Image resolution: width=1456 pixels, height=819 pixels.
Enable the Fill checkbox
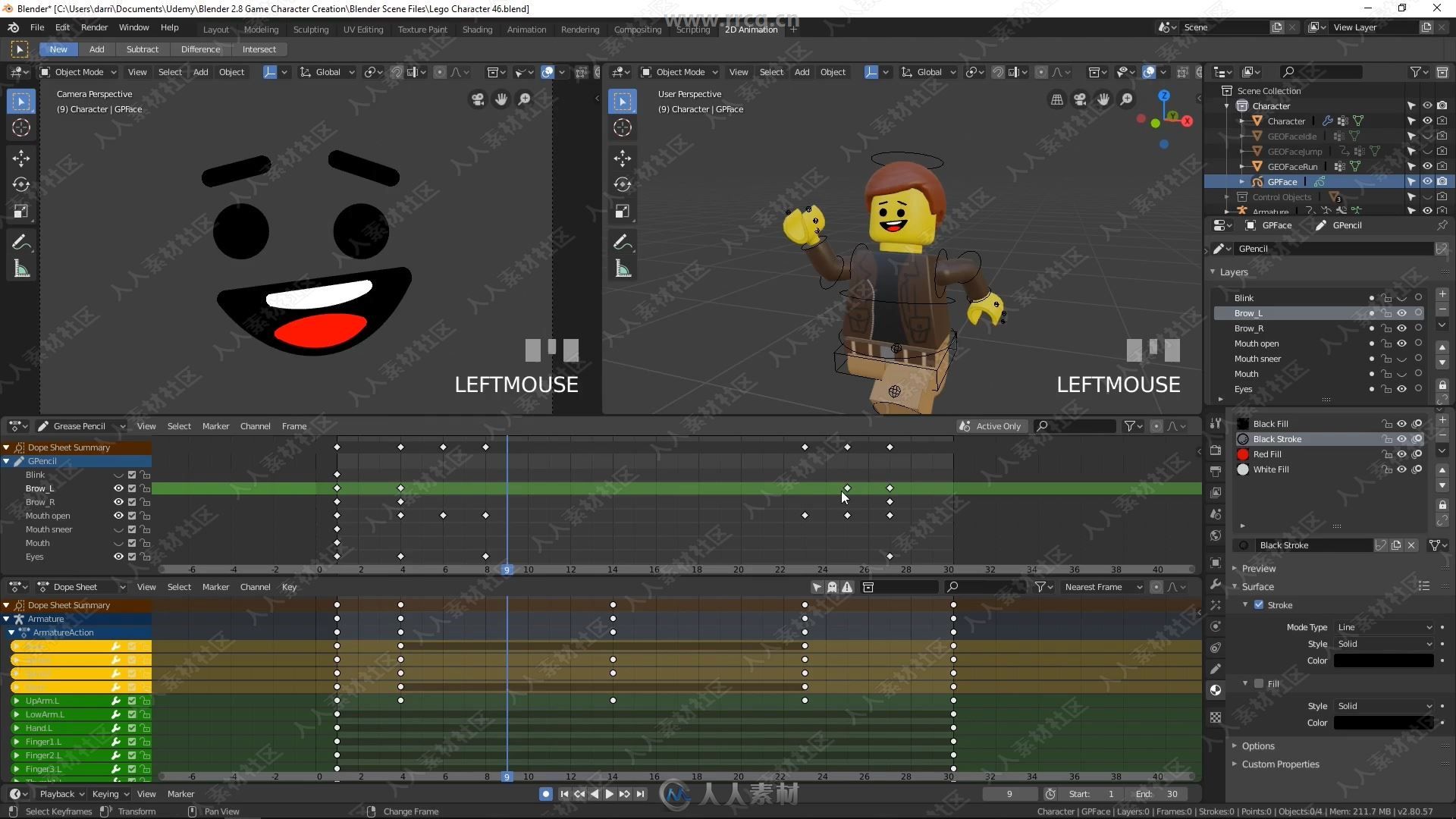click(1259, 684)
